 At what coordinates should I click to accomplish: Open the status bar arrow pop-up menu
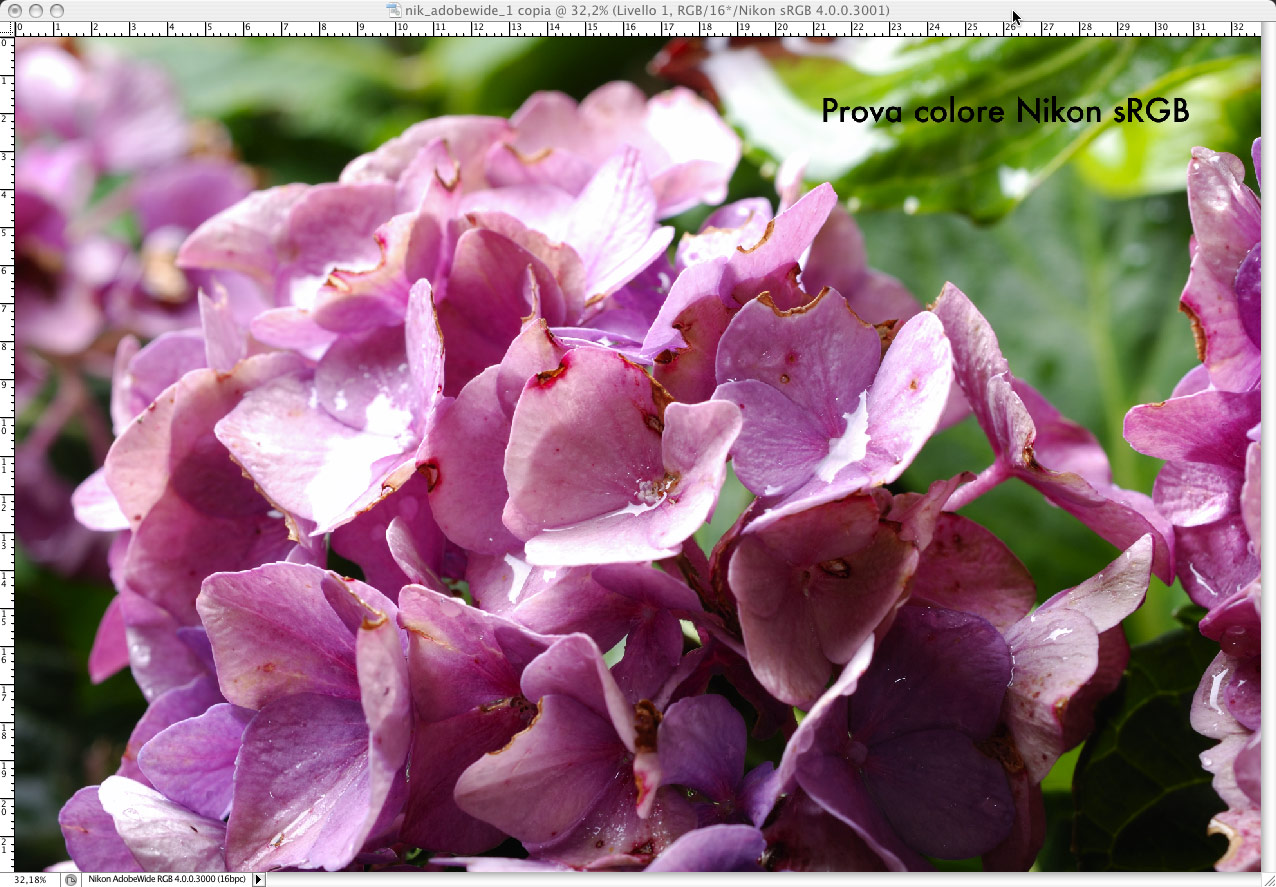click(258, 880)
